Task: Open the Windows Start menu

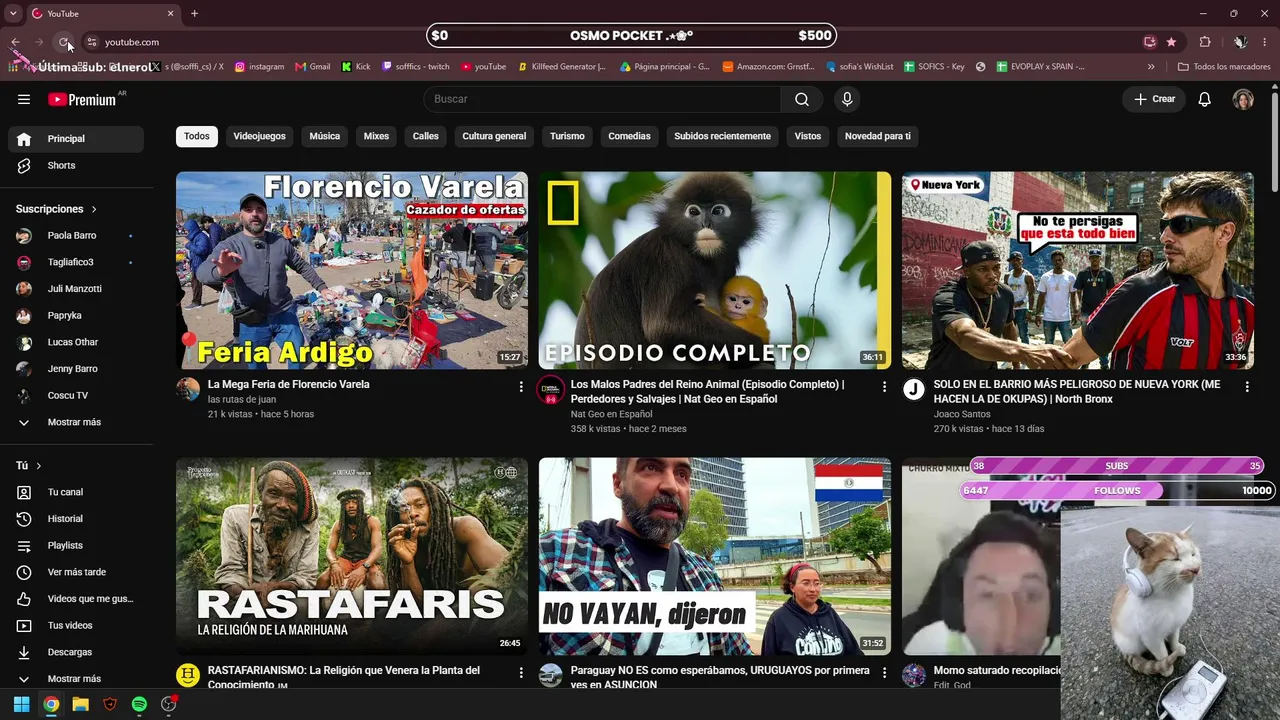Action: (21, 704)
